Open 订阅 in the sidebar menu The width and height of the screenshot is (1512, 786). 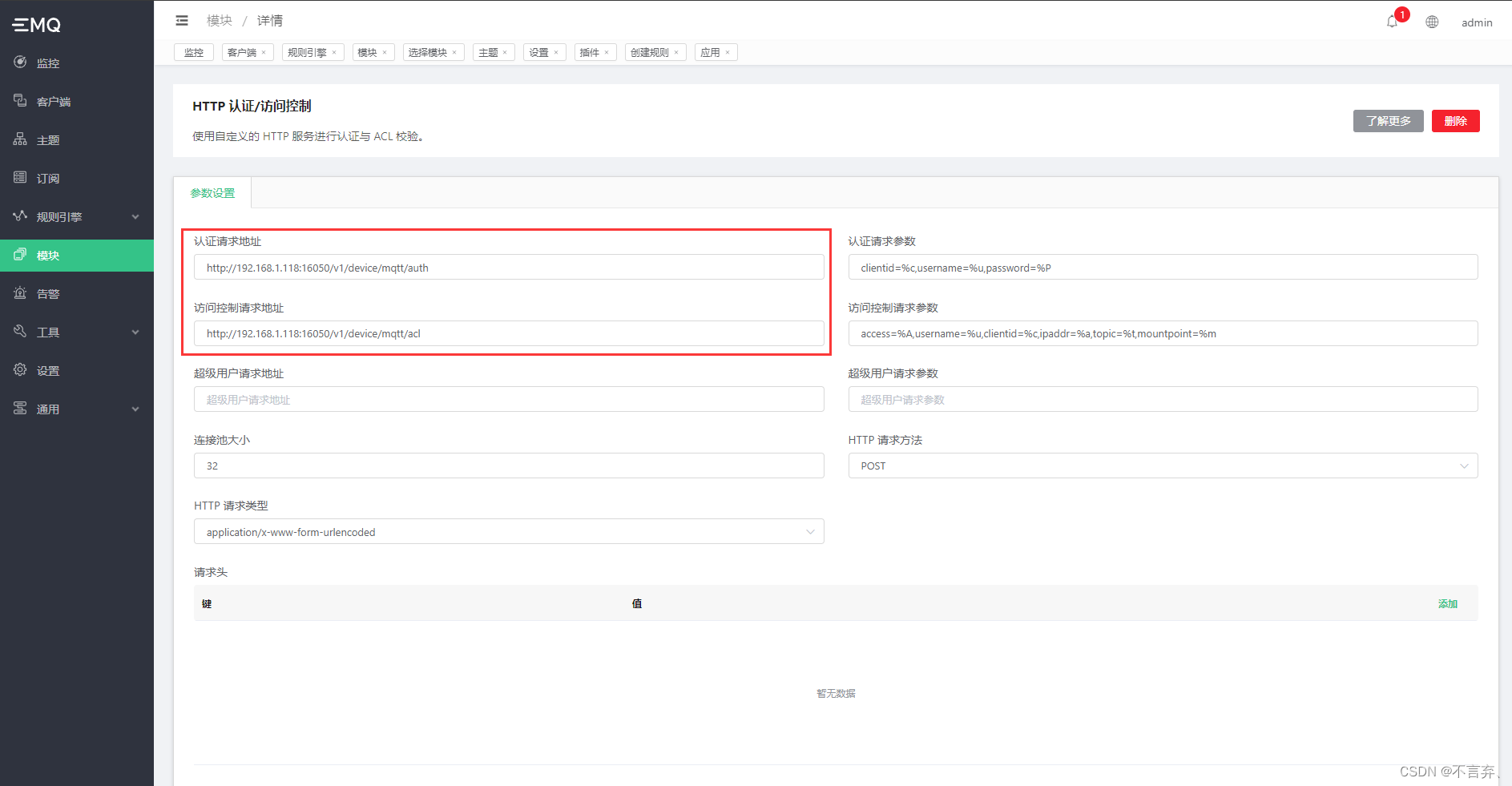77,178
